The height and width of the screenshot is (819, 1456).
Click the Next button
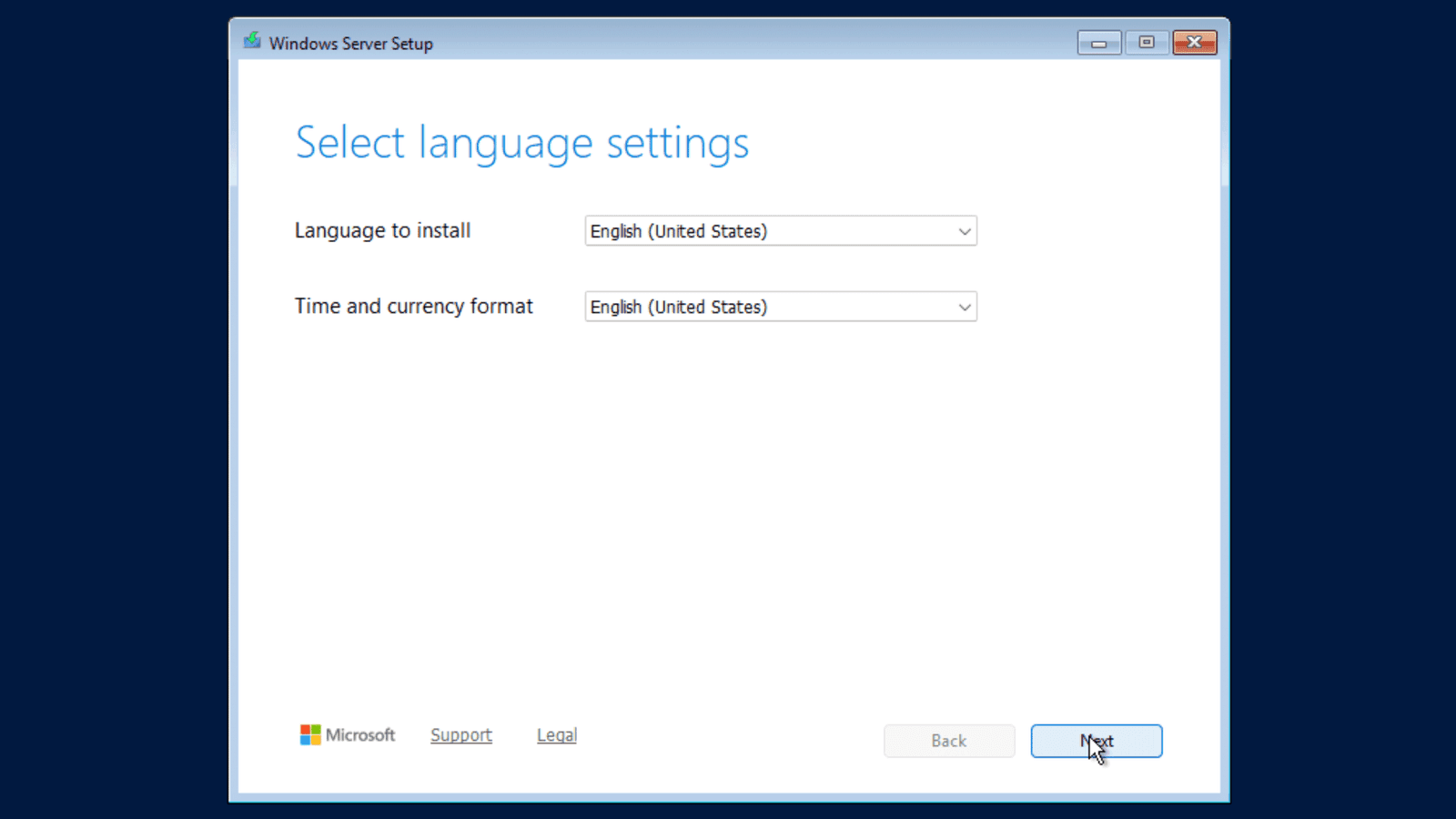pyautogui.click(x=1097, y=741)
